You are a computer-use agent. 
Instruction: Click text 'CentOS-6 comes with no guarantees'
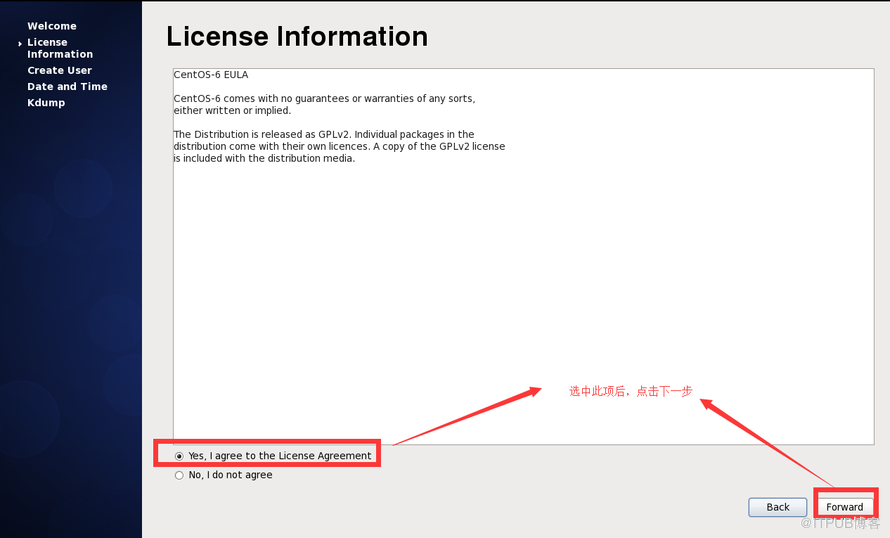pyautogui.click(x=261, y=98)
